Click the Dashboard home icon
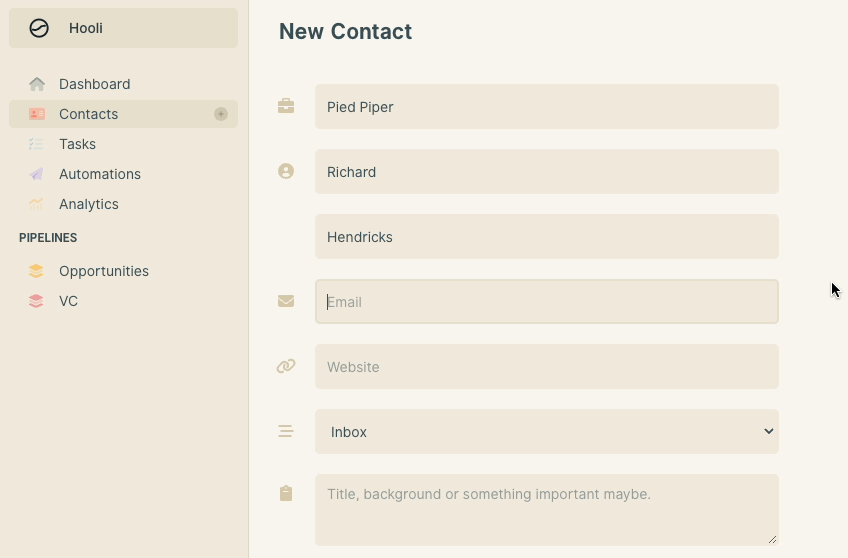This screenshot has width=848, height=558. point(37,84)
